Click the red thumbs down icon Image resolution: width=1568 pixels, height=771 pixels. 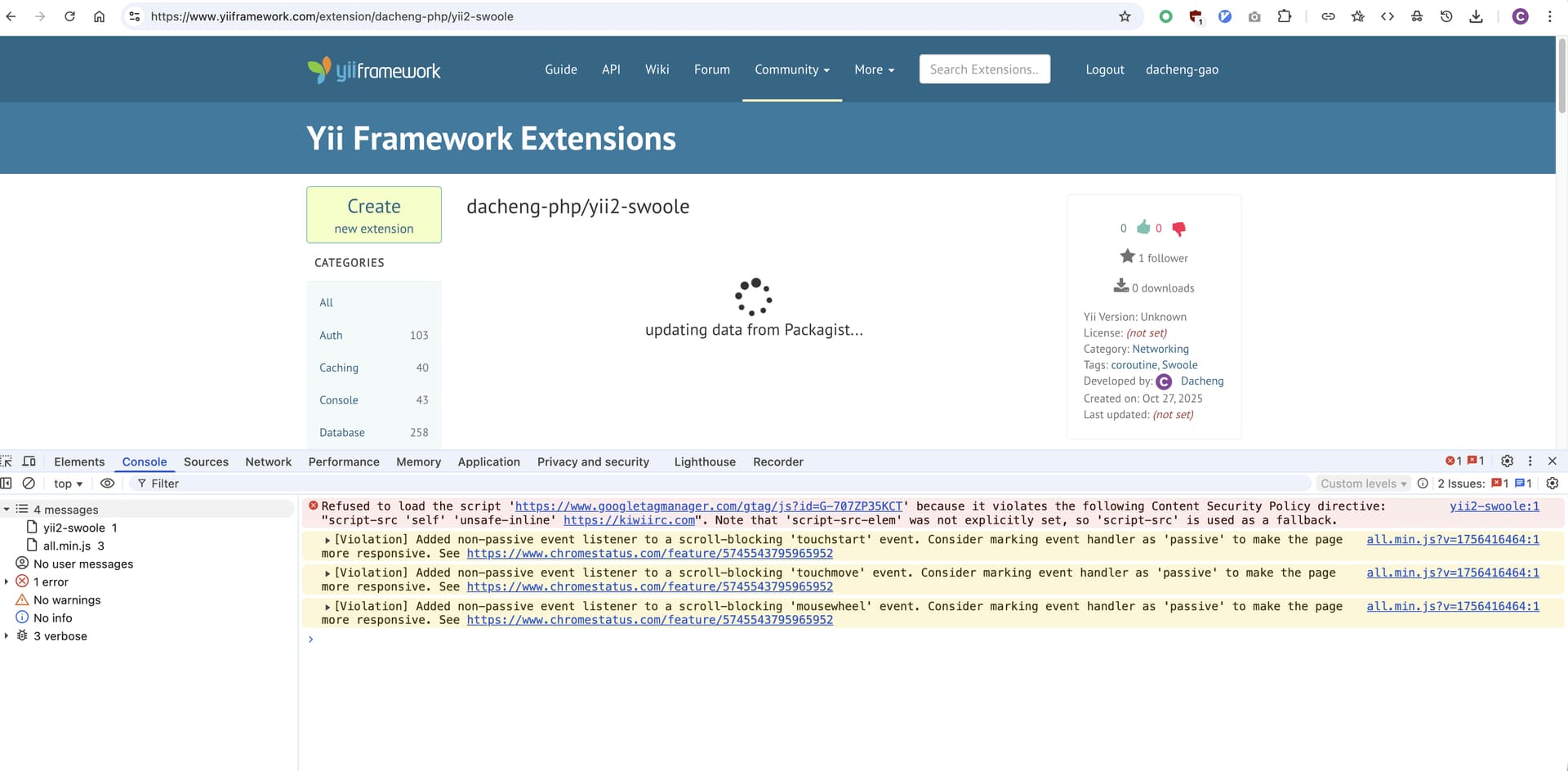[x=1178, y=229]
